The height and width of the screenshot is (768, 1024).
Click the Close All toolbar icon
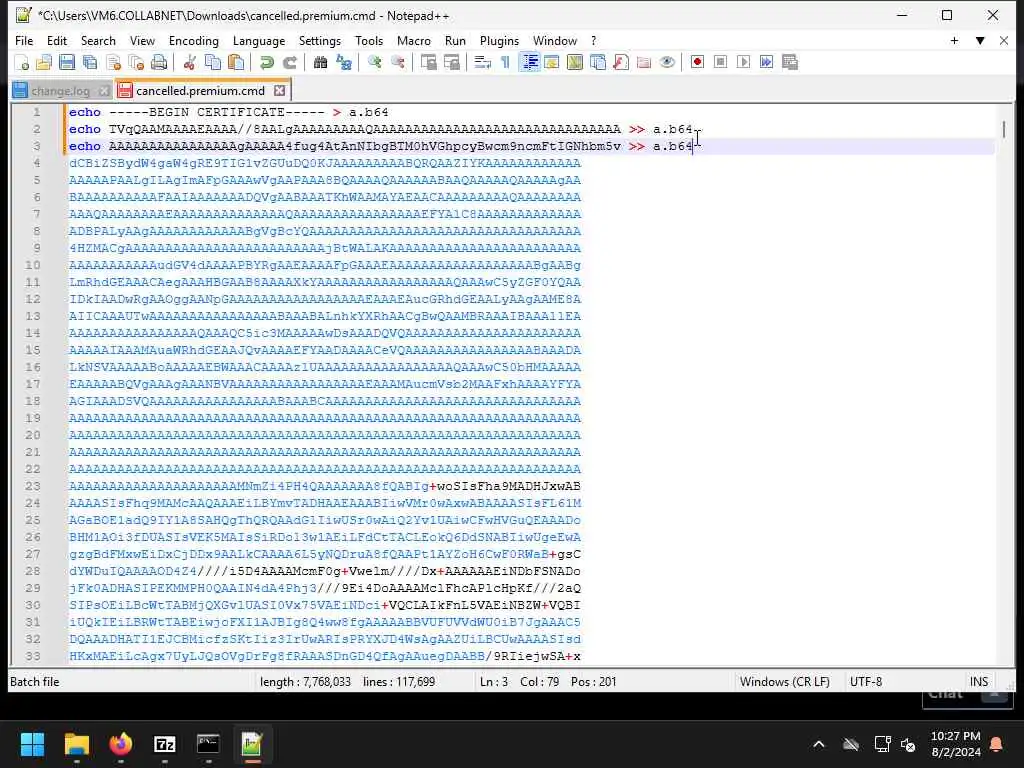pos(136,62)
